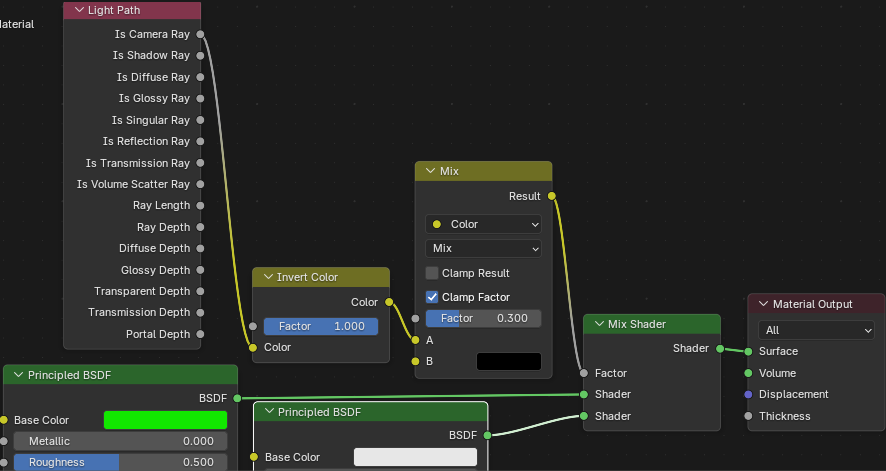Click the Invert Color output Color socket
This screenshot has height=471, width=886.
(389, 302)
